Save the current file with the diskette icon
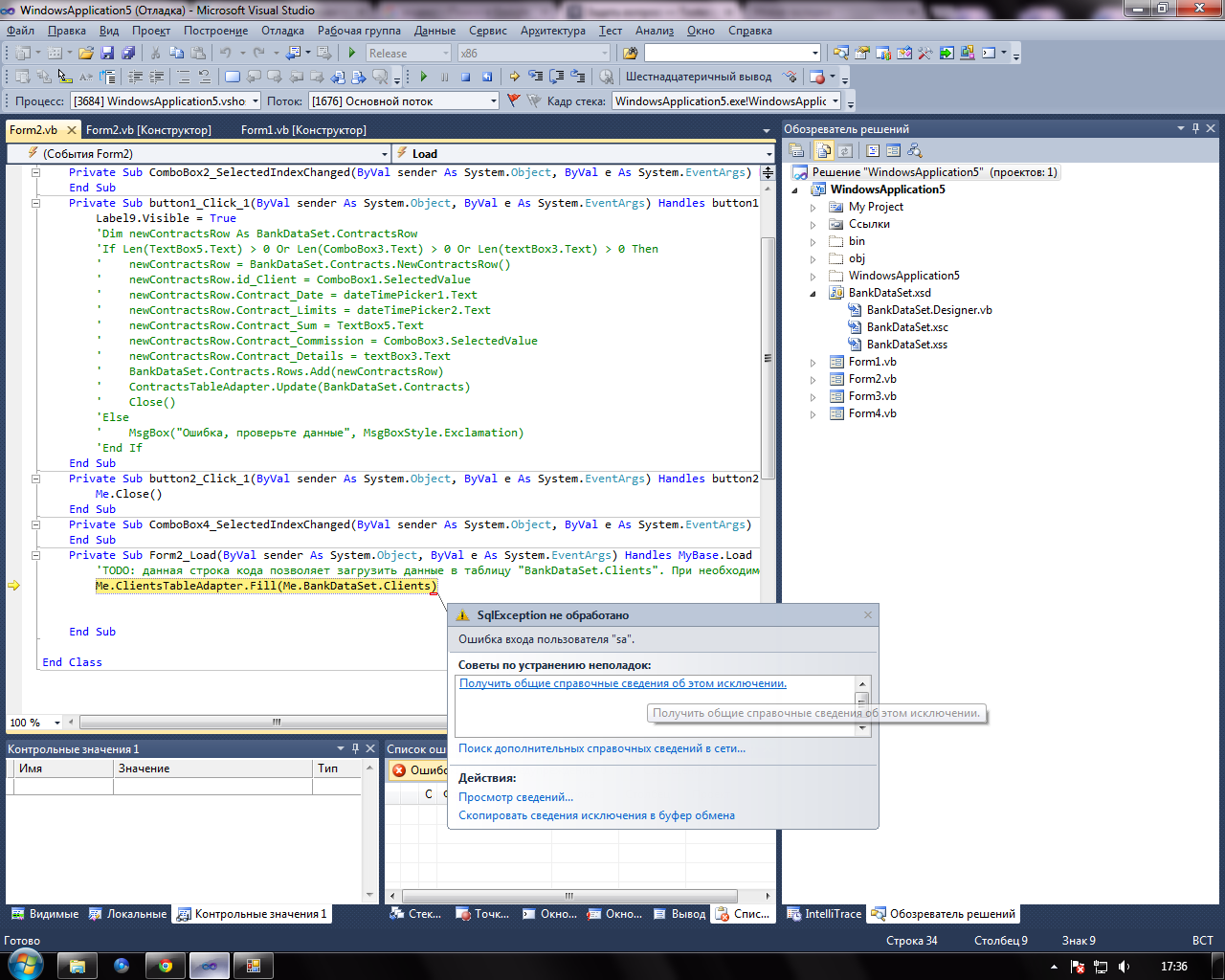 click(x=107, y=54)
